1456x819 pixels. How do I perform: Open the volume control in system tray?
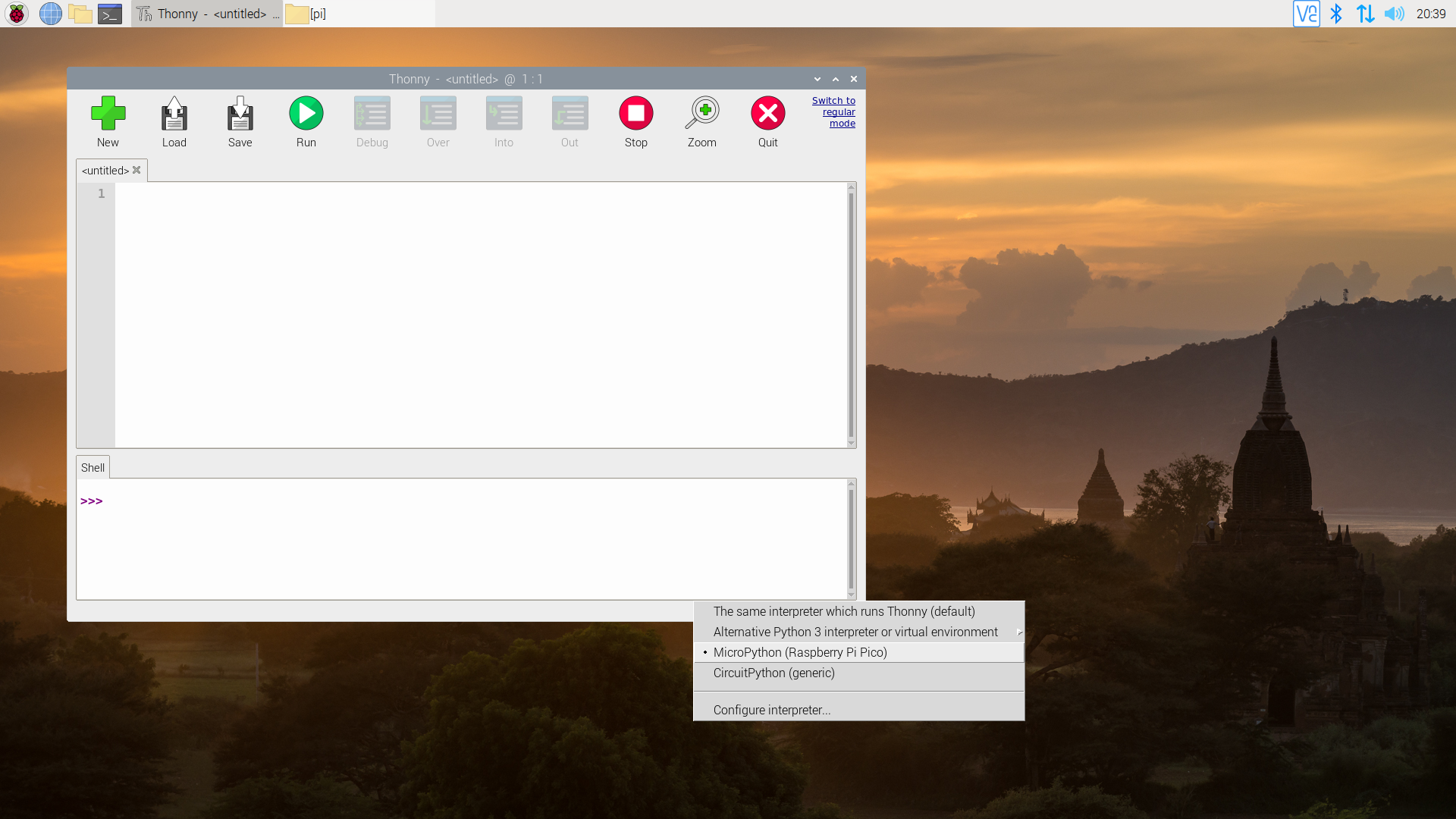pyautogui.click(x=1395, y=14)
